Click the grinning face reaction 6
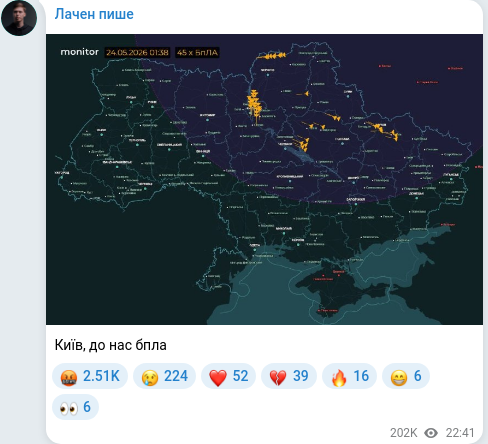488x444 pixels. click(x=406, y=376)
